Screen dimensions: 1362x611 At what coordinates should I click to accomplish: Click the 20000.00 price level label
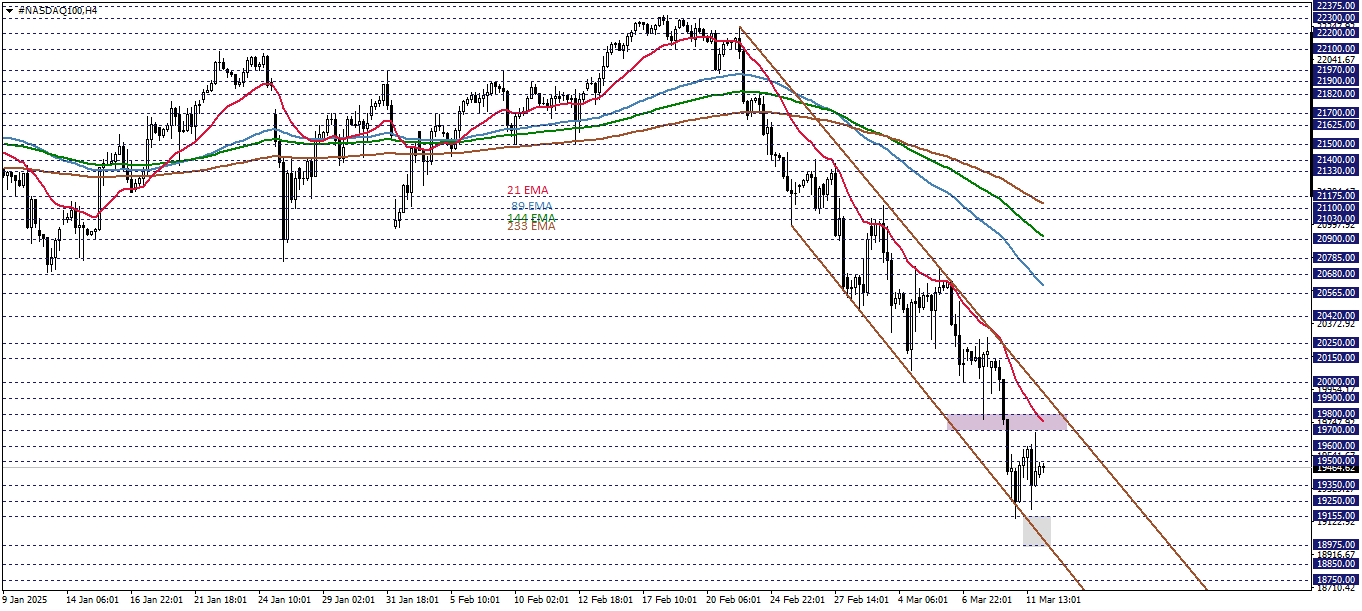1336,381
